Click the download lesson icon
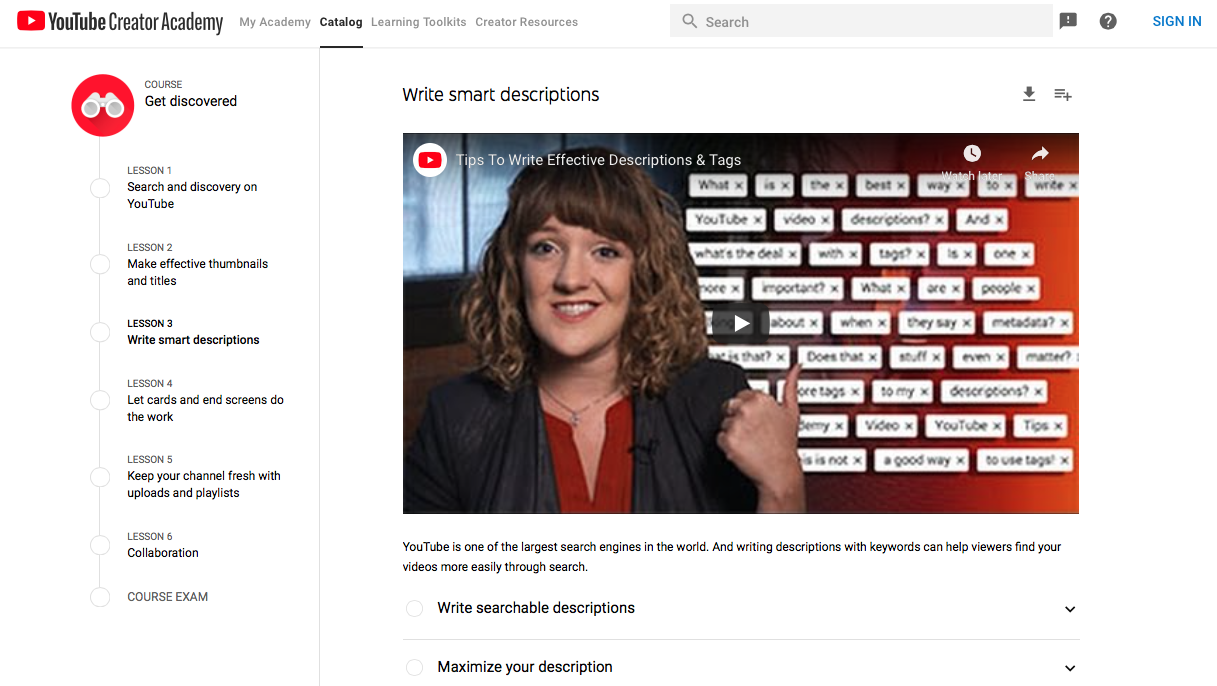This screenshot has height=686, width=1217. 1029,93
